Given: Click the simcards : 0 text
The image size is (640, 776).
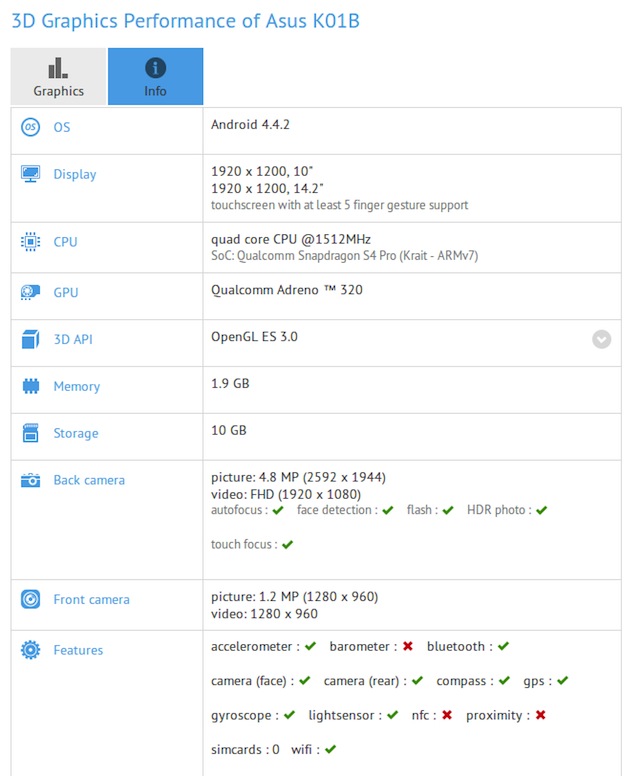Looking at the screenshot, I should pyautogui.click(x=246, y=750).
